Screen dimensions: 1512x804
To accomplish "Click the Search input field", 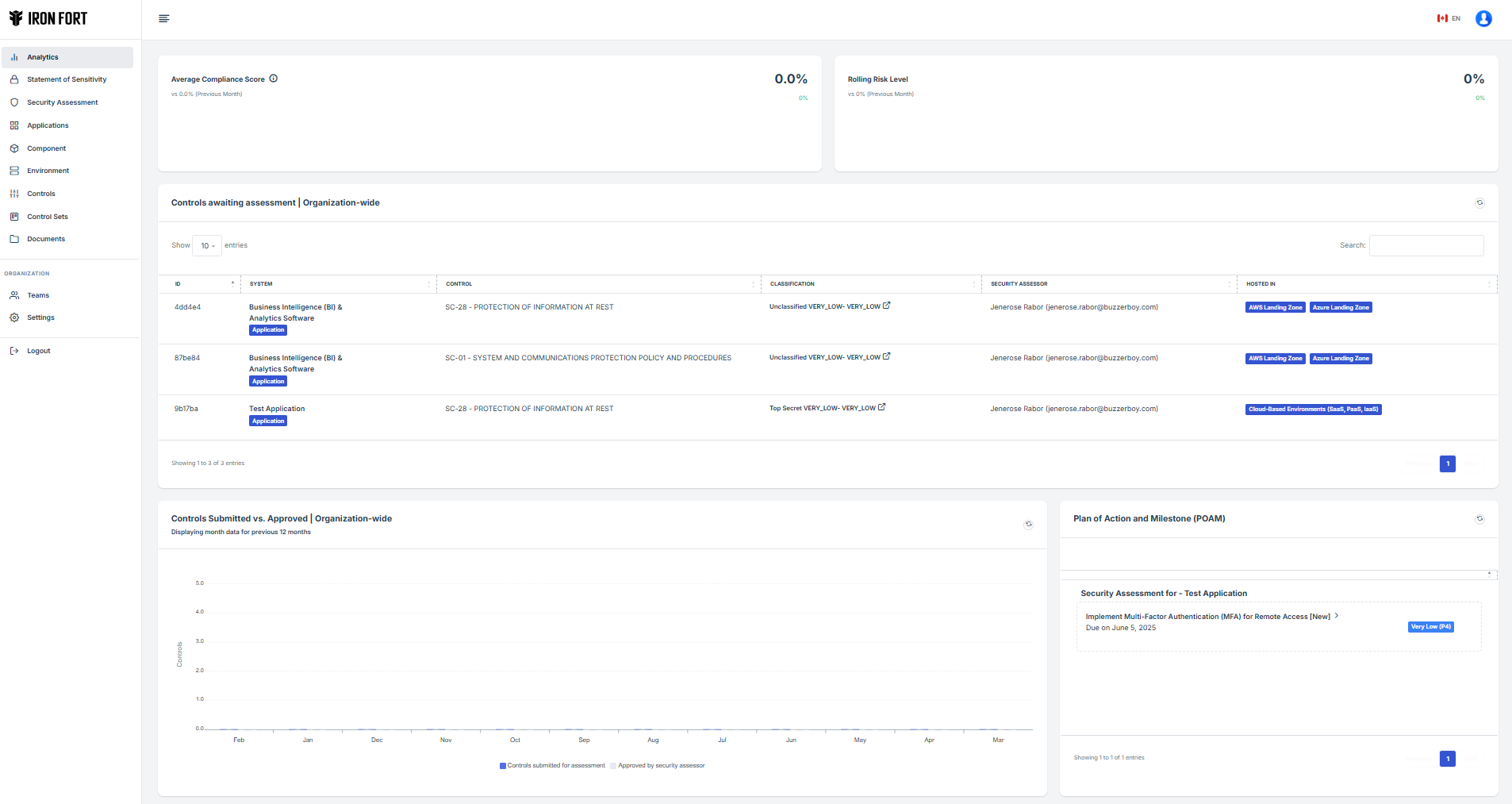I will (1426, 245).
